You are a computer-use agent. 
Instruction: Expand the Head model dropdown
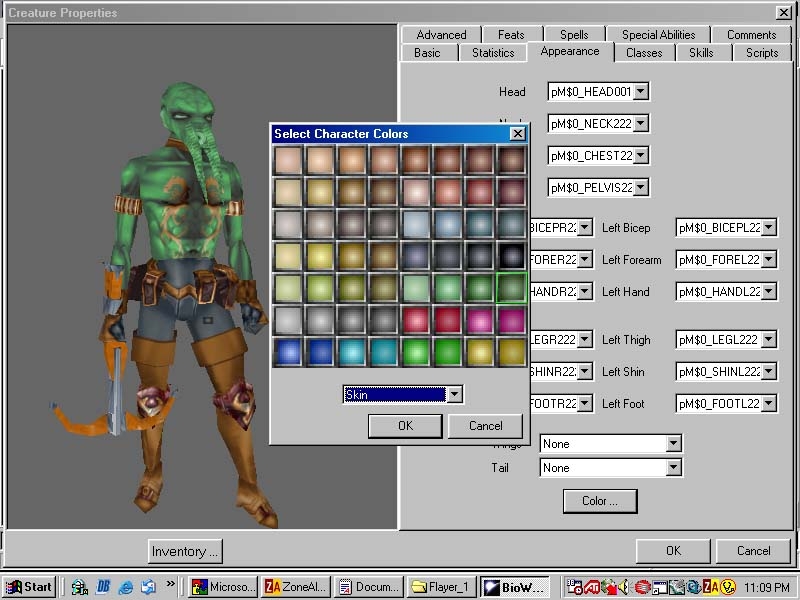pyautogui.click(x=641, y=92)
